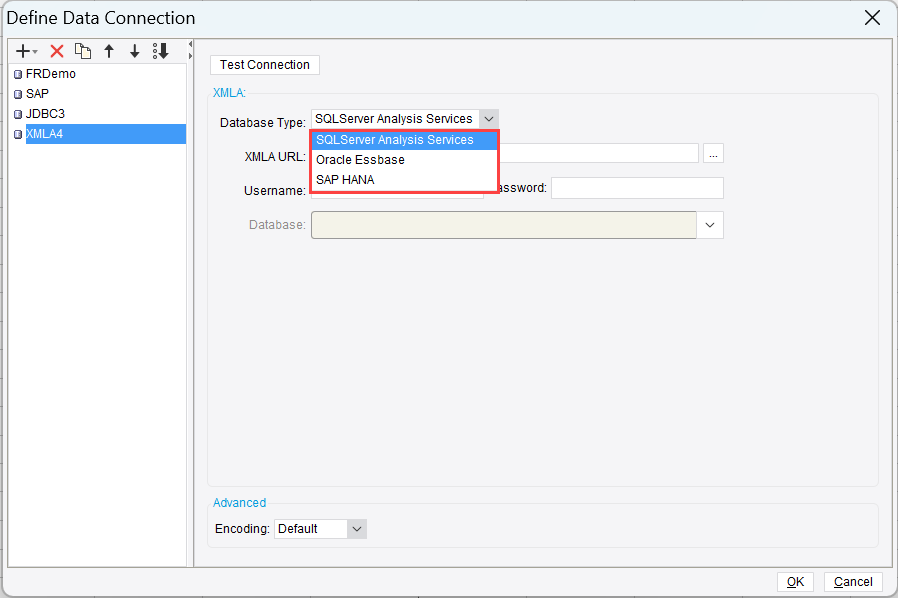This screenshot has height=598, width=898.
Task: Move the connection up with the up arrow
Action: pos(109,51)
